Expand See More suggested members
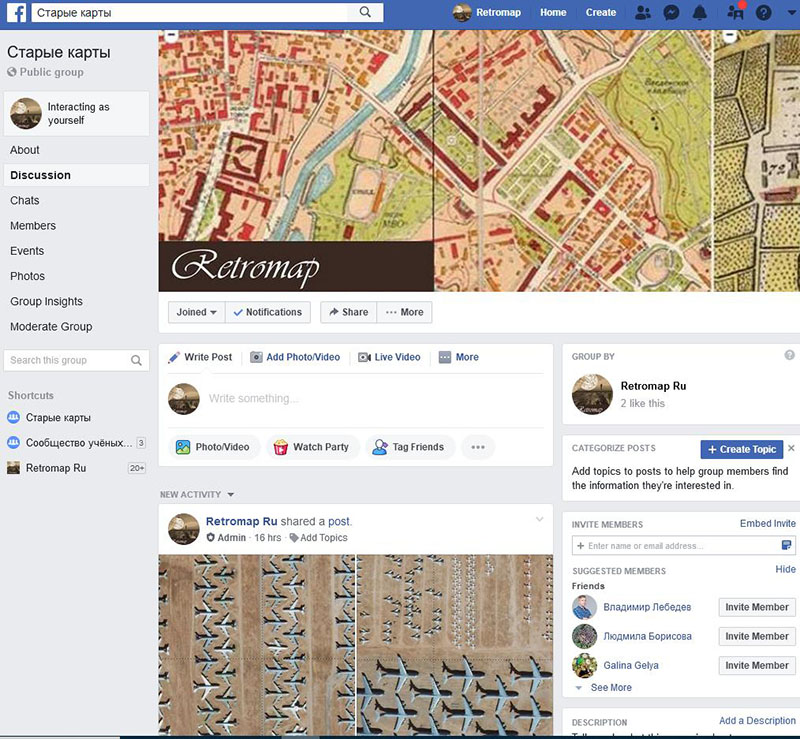Viewport: 800px width, 739px height. pos(610,688)
